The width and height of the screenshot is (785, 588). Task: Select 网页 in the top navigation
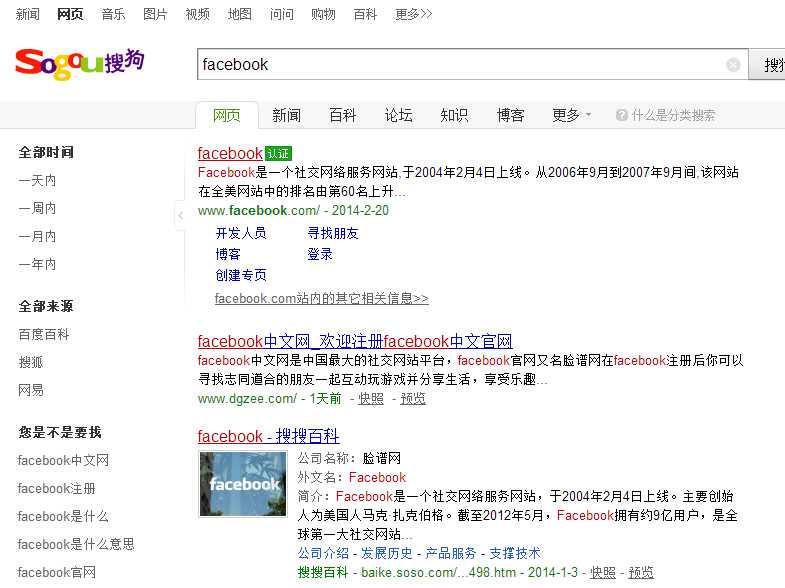70,14
